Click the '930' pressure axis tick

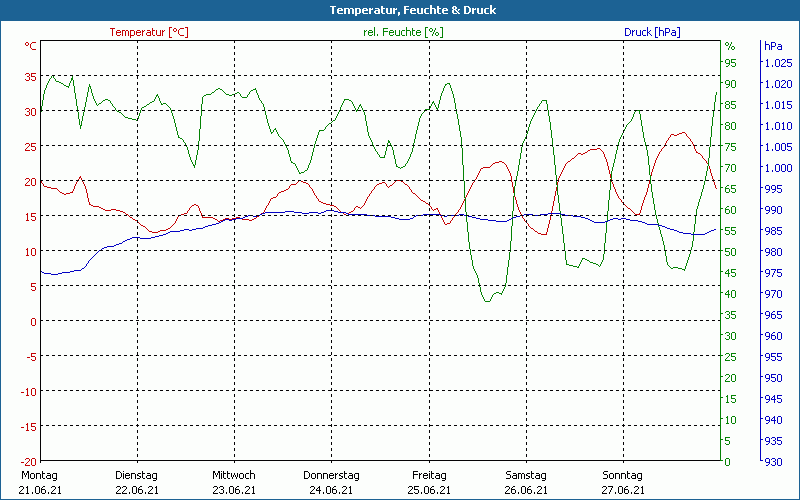click(x=773, y=462)
